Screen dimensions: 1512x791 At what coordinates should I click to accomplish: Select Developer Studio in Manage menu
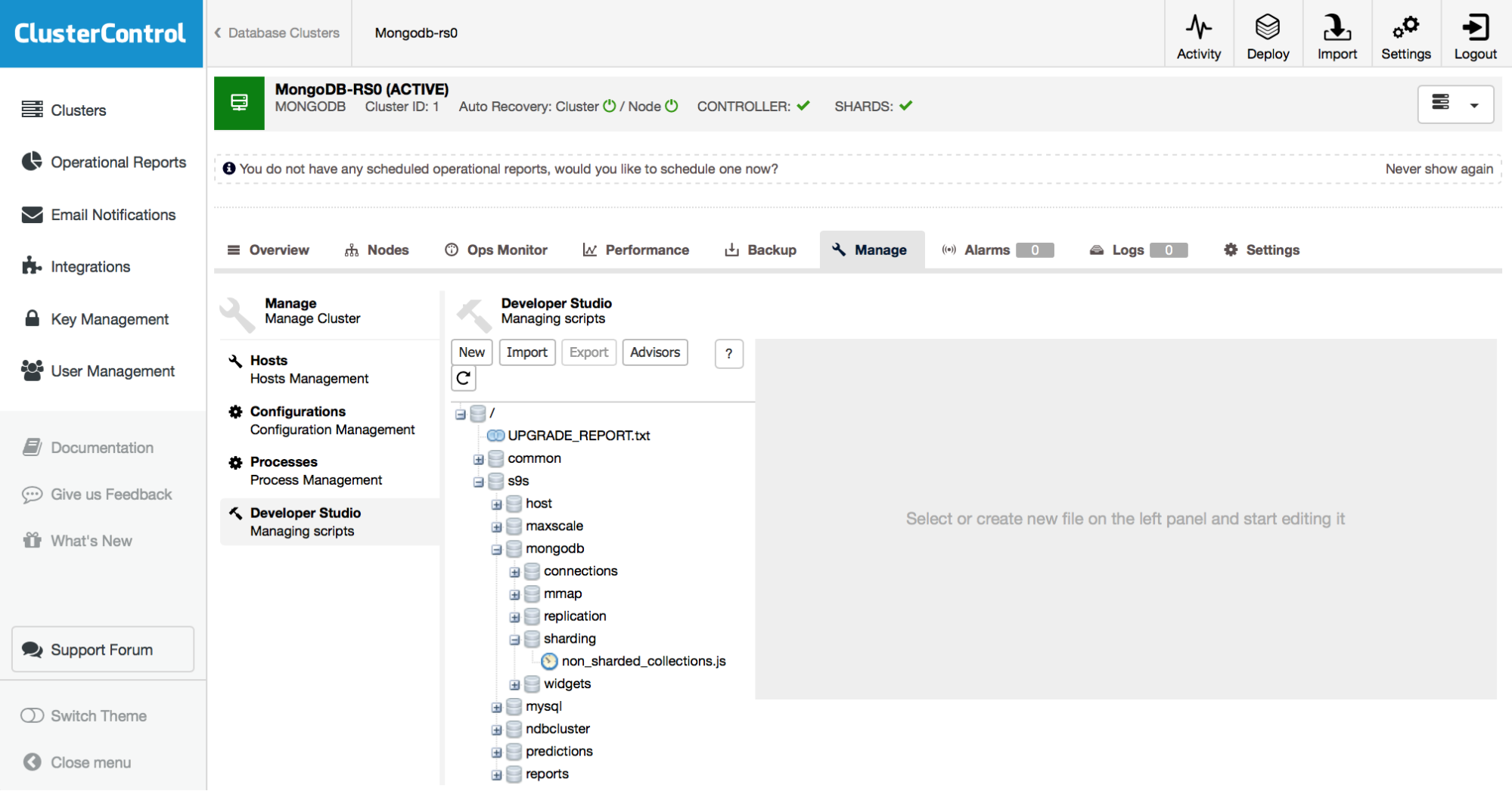click(331, 522)
